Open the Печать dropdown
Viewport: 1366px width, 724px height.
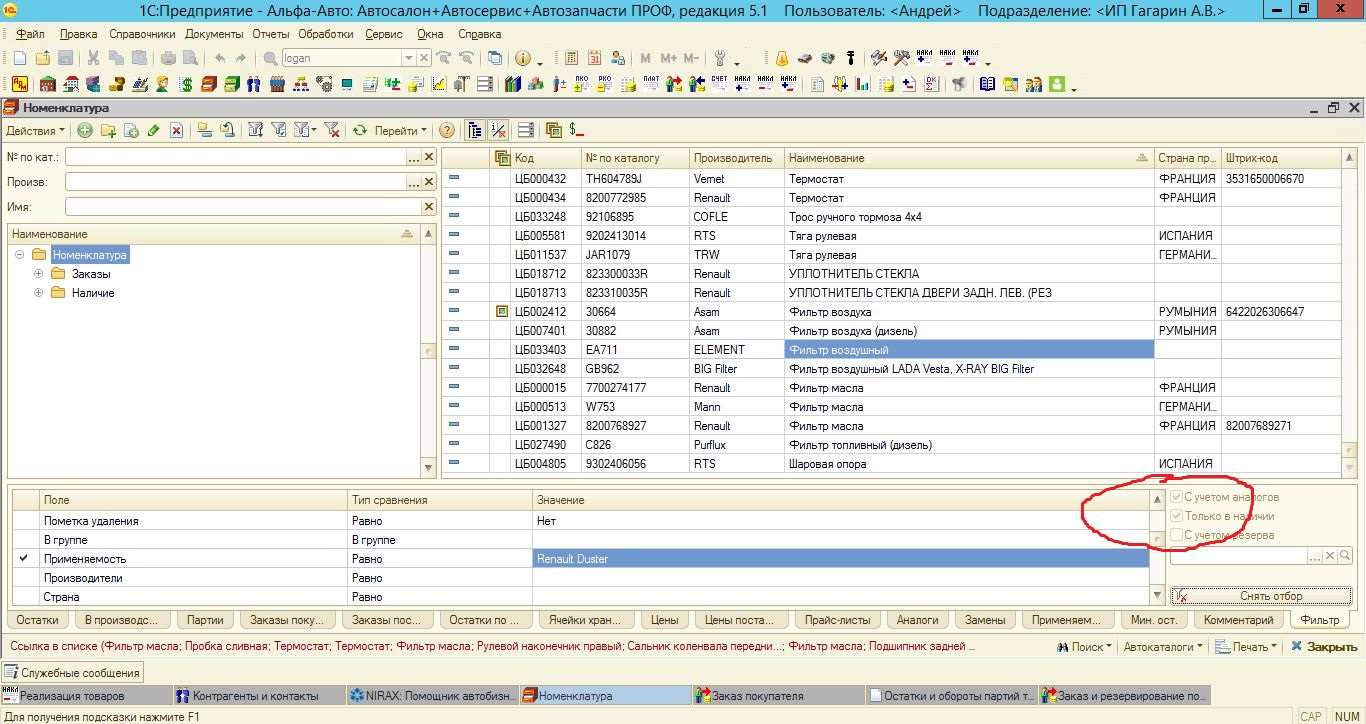coord(1247,647)
